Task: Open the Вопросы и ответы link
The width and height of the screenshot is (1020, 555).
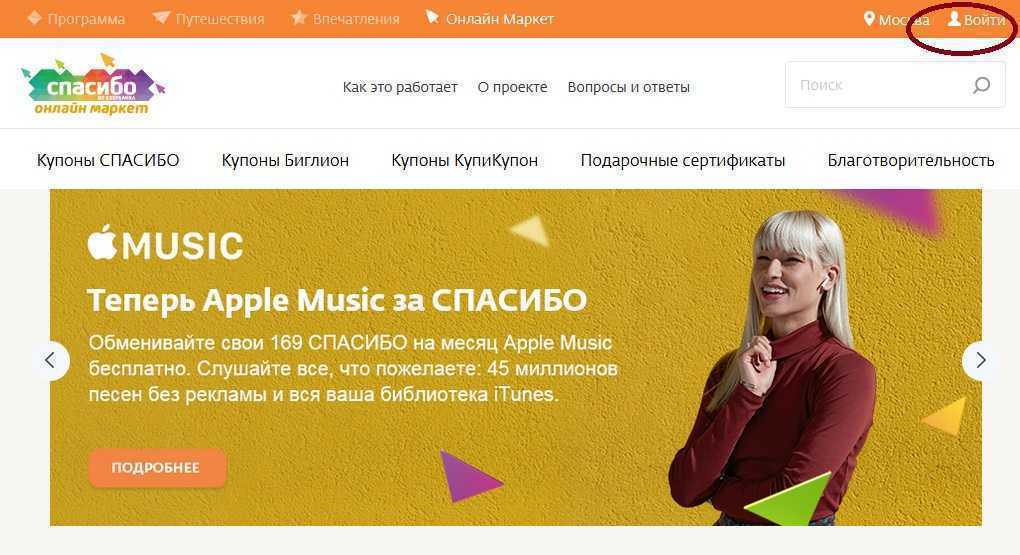Action: [x=628, y=87]
